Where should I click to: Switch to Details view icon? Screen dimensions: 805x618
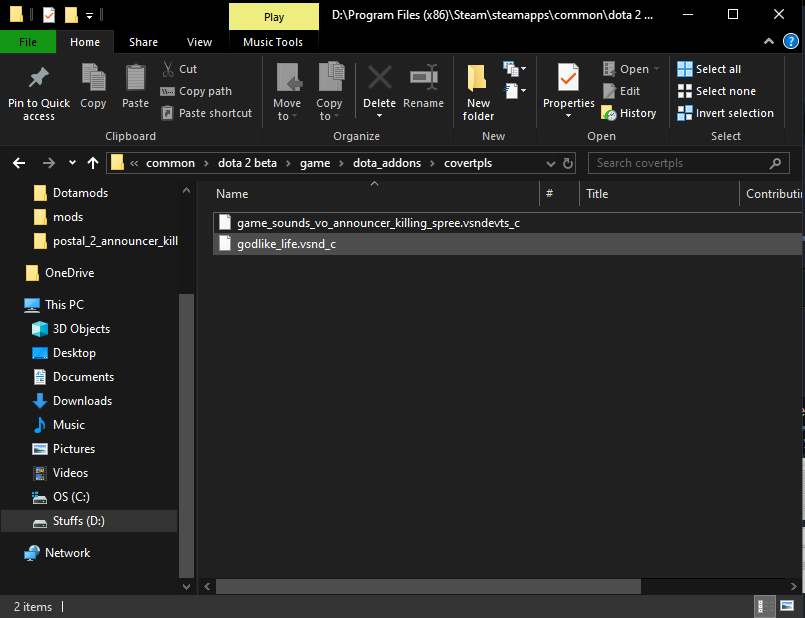click(x=765, y=606)
